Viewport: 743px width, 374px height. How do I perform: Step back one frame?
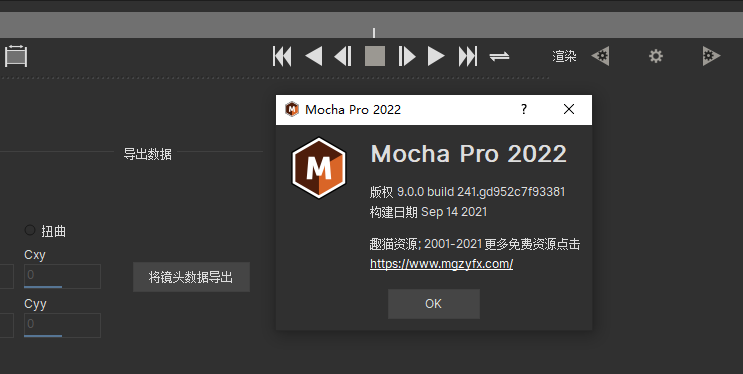pyautogui.click(x=343, y=56)
